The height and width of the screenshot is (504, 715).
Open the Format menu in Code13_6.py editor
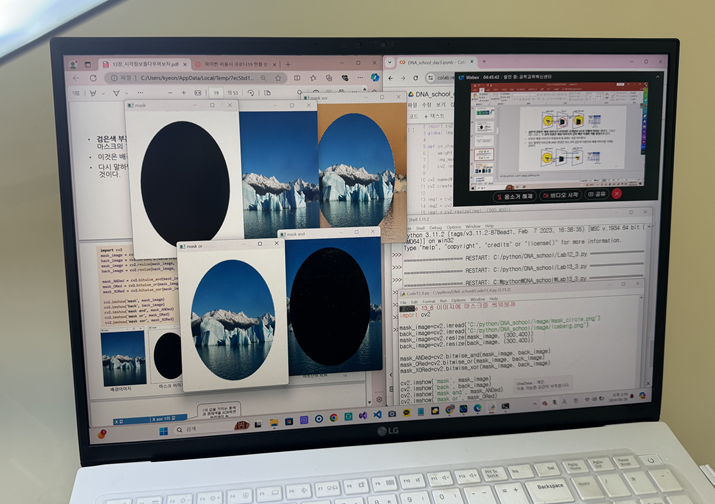(x=428, y=301)
